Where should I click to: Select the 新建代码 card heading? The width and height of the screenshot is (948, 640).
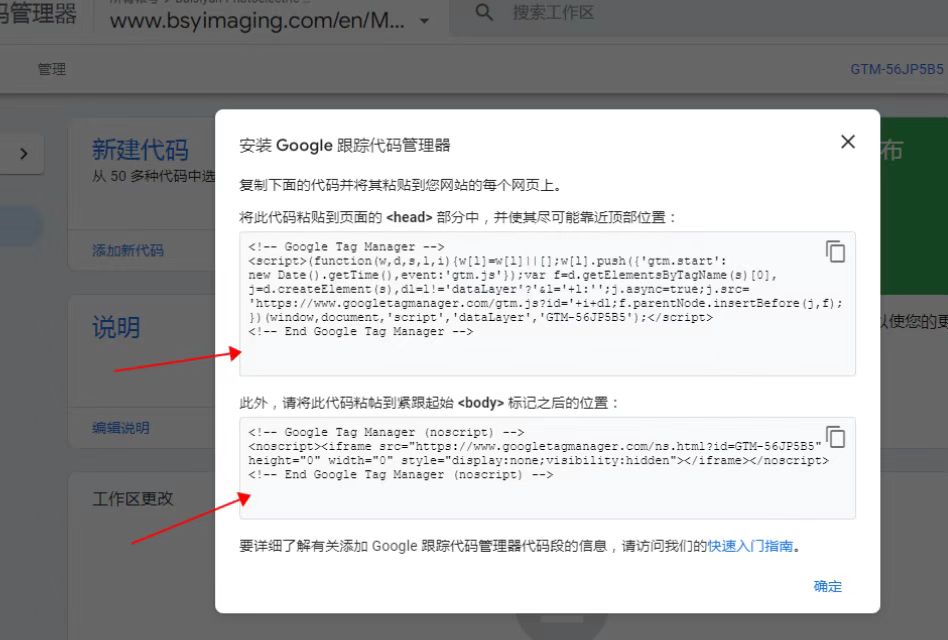coord(140,150)
